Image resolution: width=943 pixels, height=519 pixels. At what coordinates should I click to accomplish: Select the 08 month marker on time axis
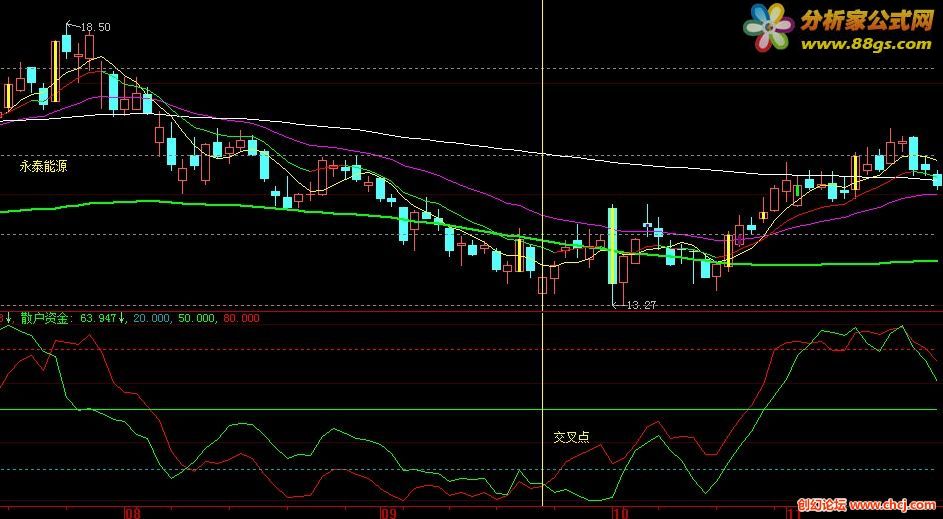click(133, 513)
